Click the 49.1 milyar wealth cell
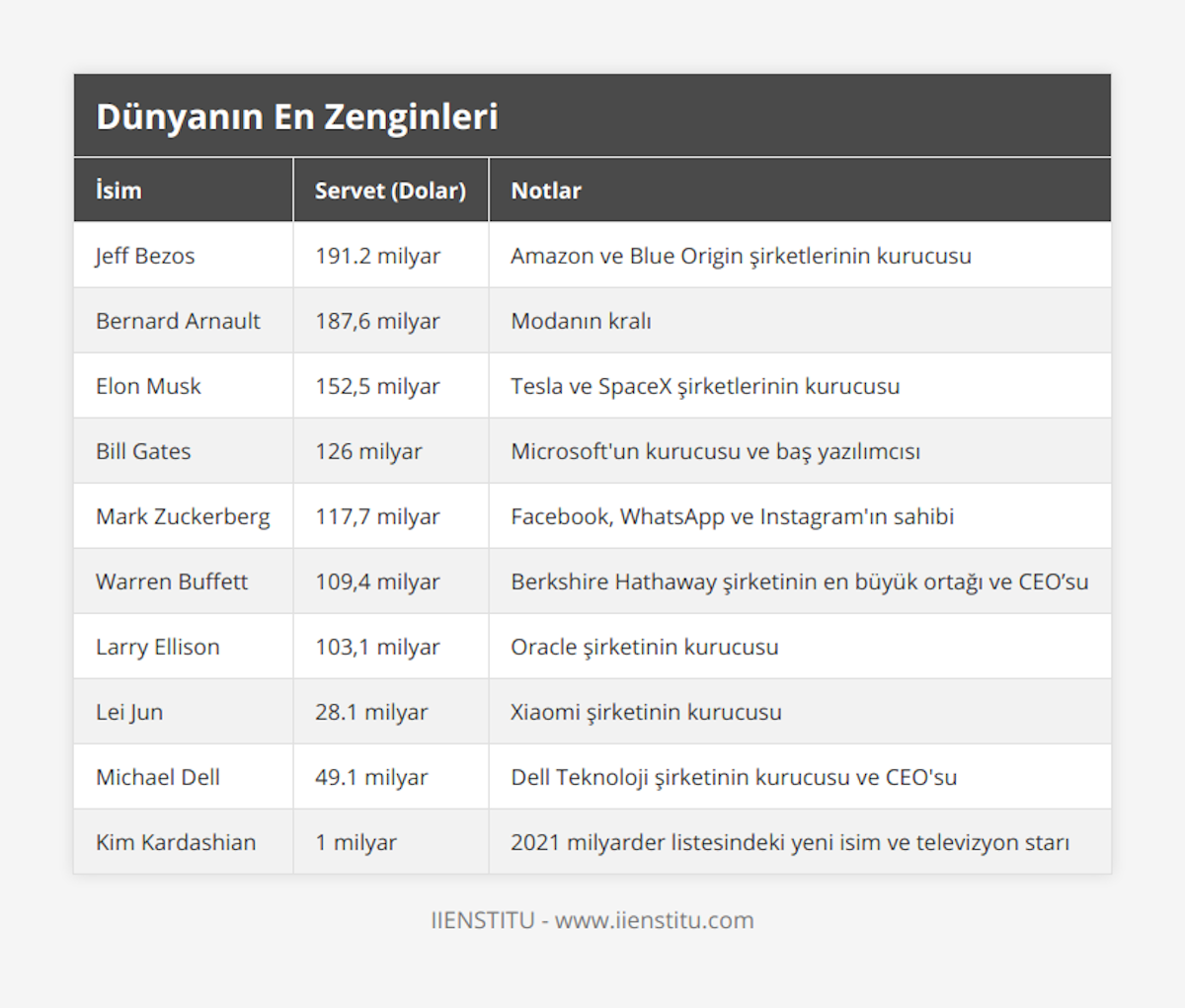This screenshot has height=1008, width=1185. 371,777
